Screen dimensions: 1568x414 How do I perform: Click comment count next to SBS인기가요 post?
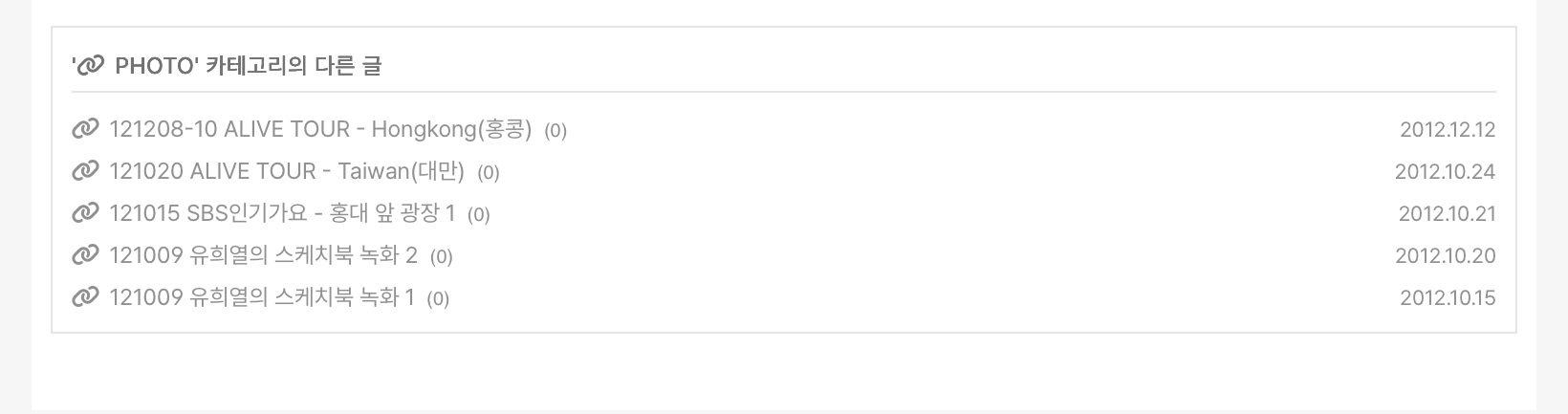(479, 214)
